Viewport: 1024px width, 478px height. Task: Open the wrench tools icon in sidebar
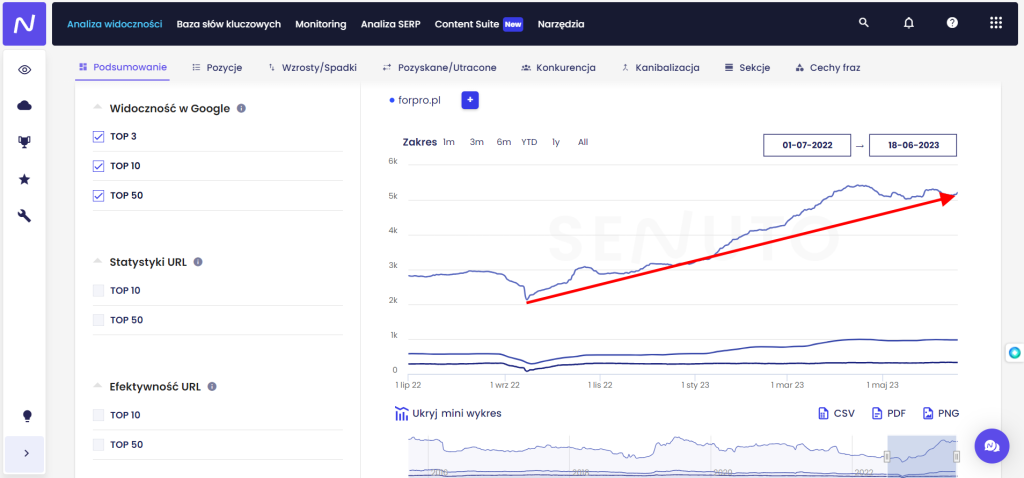[24, 215]
